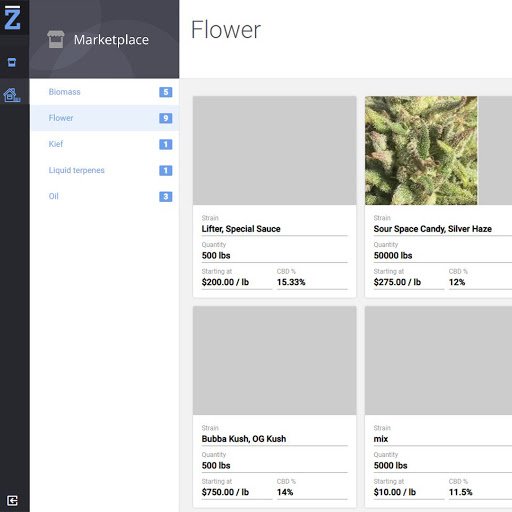The width and height of the screenshot is (512, 512).
Task: Click the mix strain name
Action: tap(381, 439)
